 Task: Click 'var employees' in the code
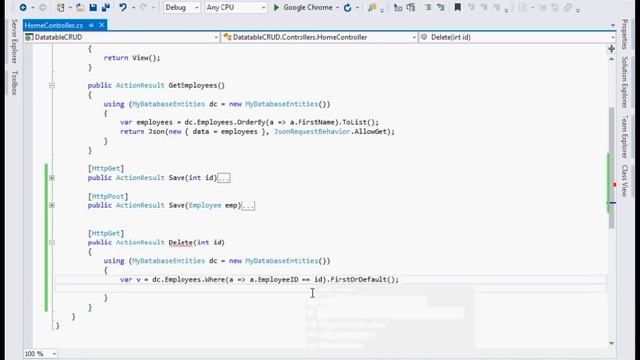147,122
